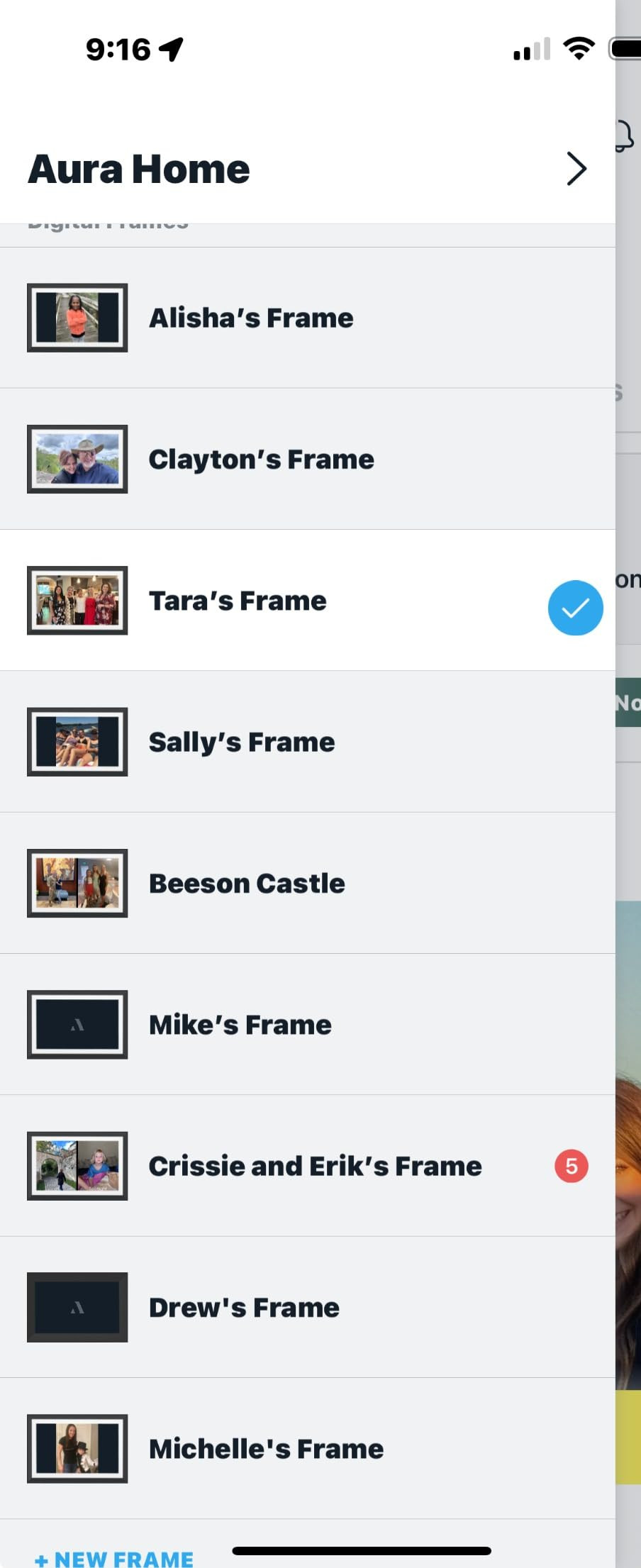Tap Drew's Frame placeholder icon
Image resolution: width=641 pixels, height=1568 pixels.
point(77,1307)
